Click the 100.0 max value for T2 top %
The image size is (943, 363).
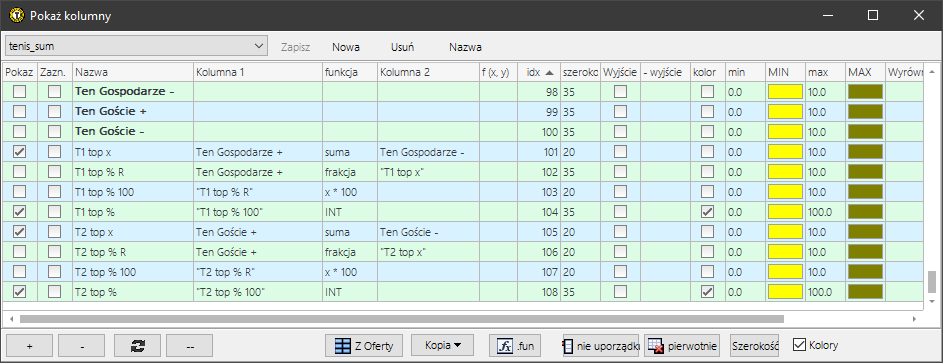point(825,292)
